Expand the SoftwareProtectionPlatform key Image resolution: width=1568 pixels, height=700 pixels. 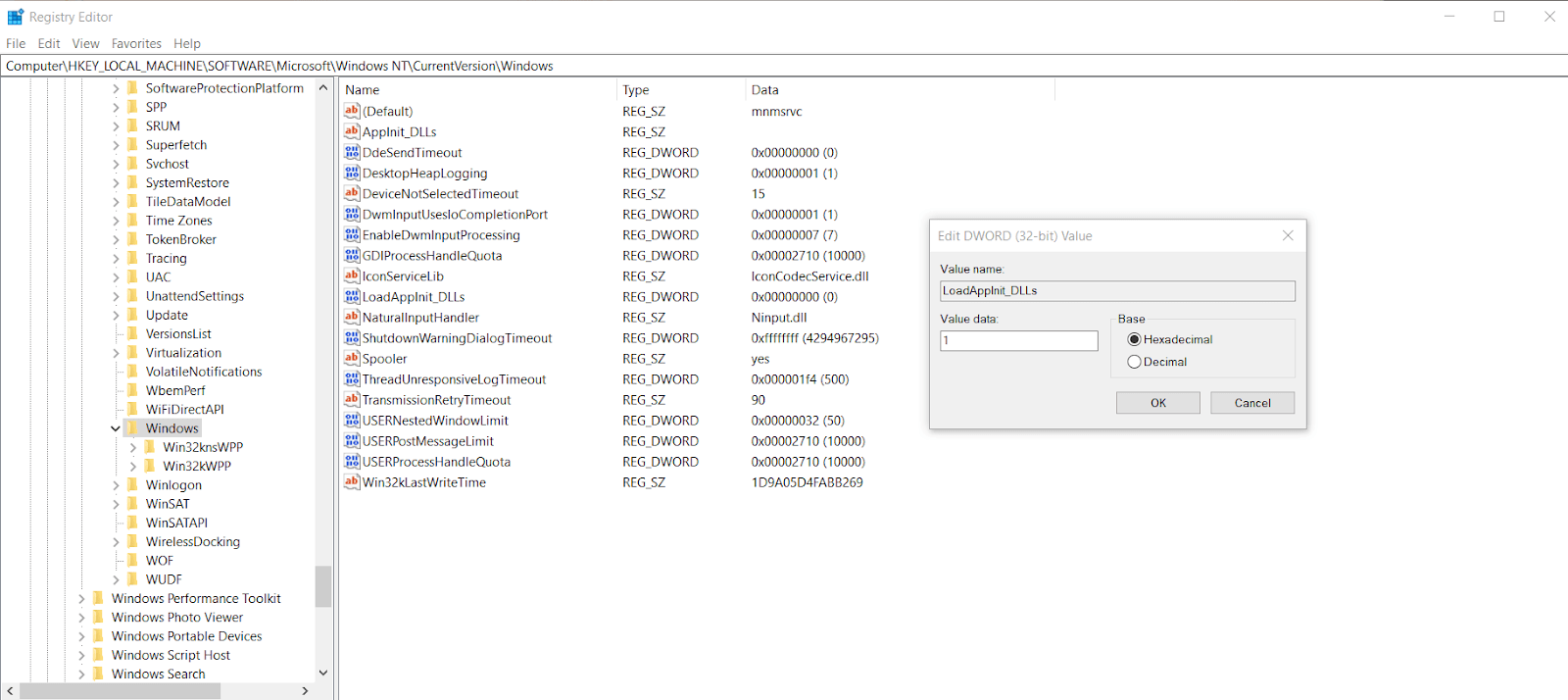[116, 88]
